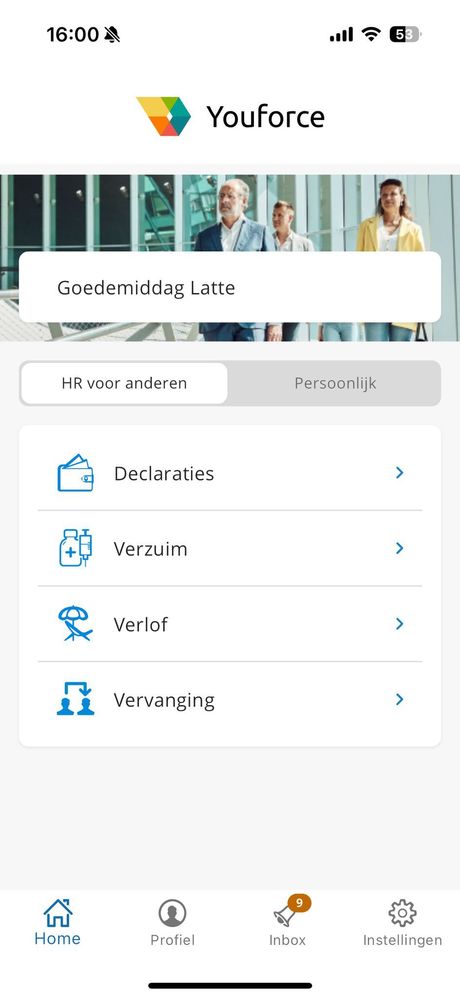The height and width of the screenshot is (998, 460).
Task: Switch to HR voor anderen segment
Action: 124,383
